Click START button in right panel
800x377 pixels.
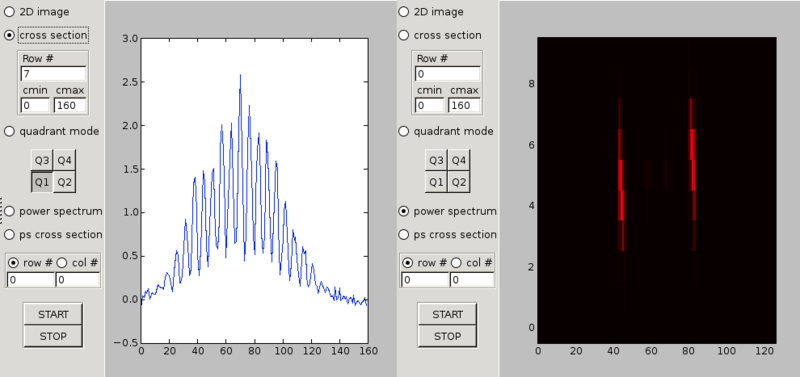447,314
